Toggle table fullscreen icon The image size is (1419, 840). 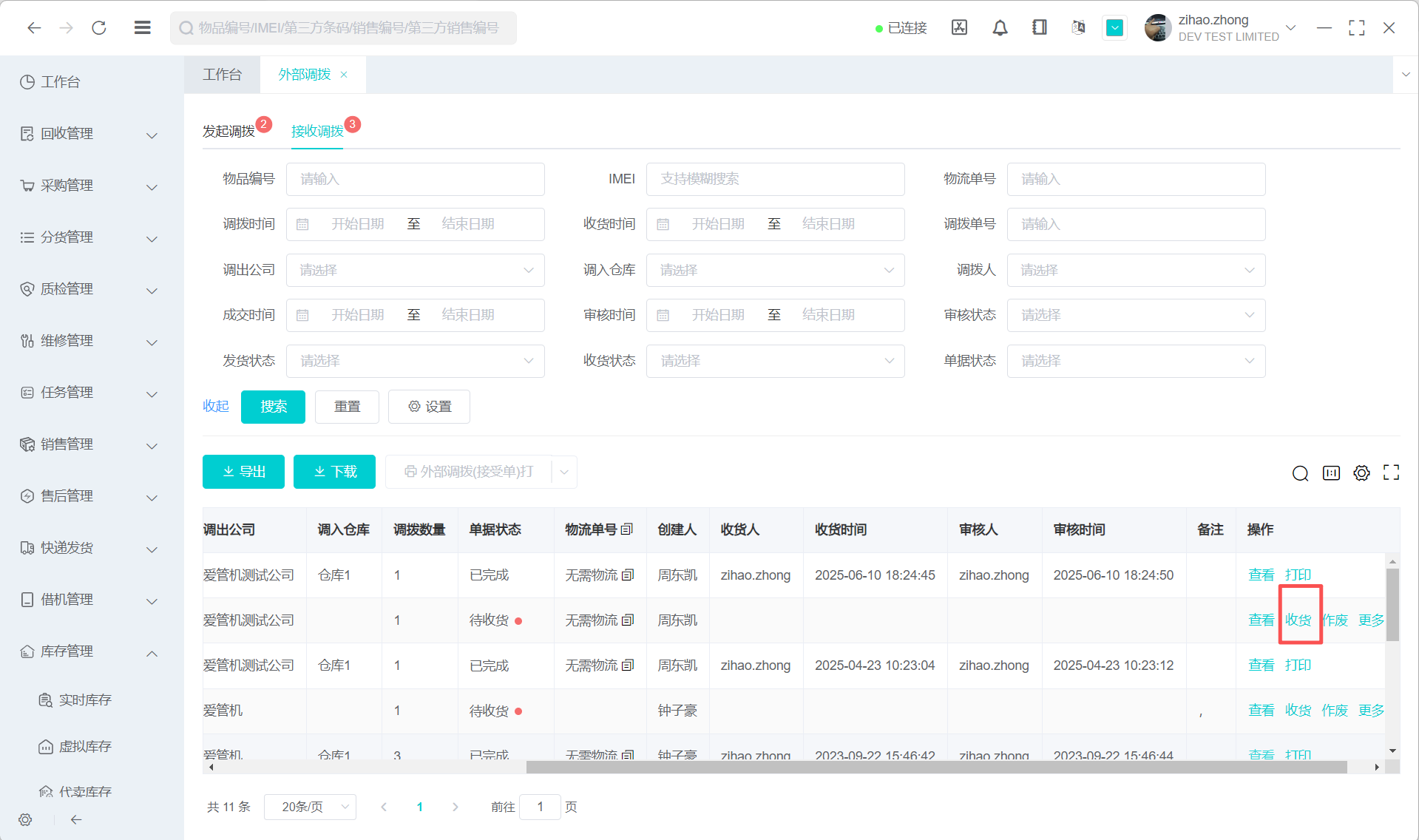click(x=1391, y=473)
